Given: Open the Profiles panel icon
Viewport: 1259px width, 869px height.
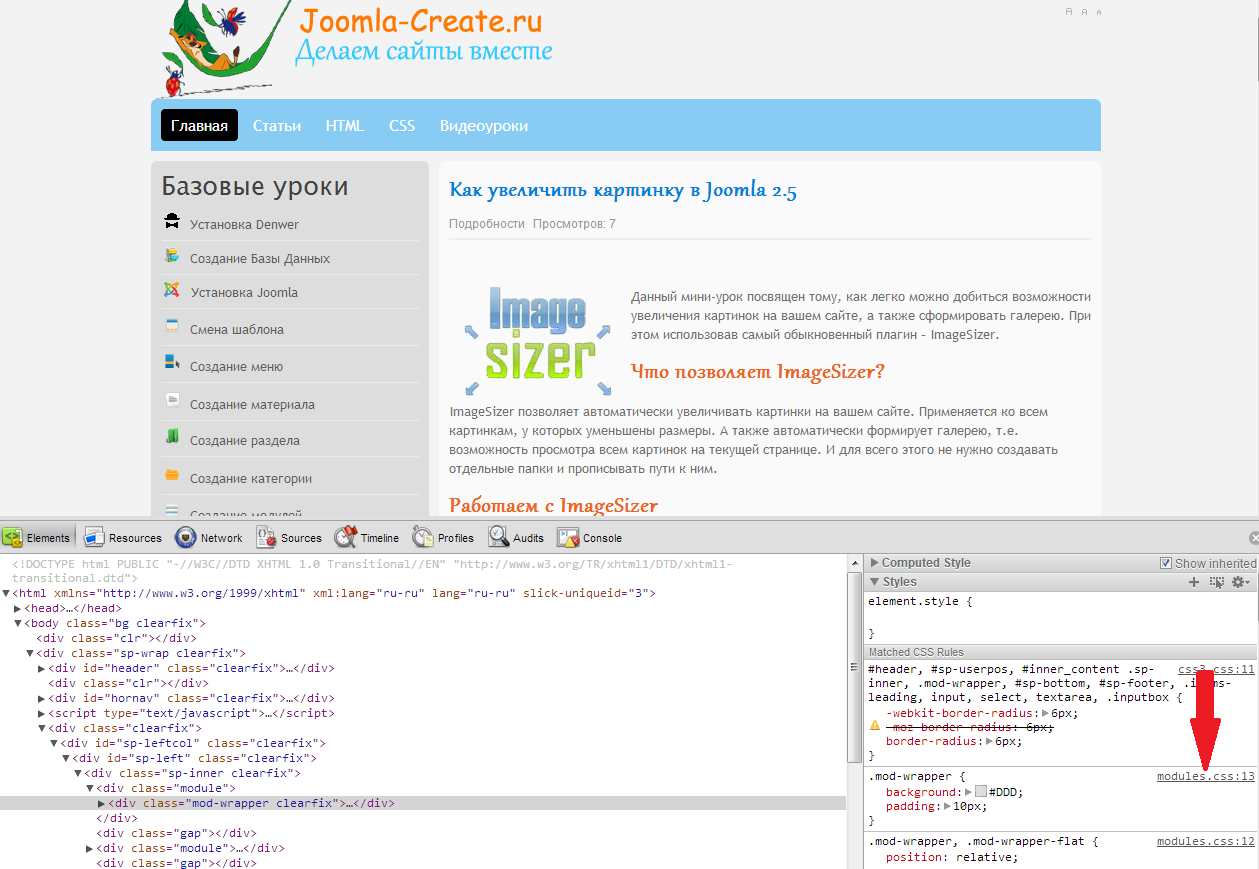Looking at the screenshot, I should pyautogui.click(x=423, y=537).
